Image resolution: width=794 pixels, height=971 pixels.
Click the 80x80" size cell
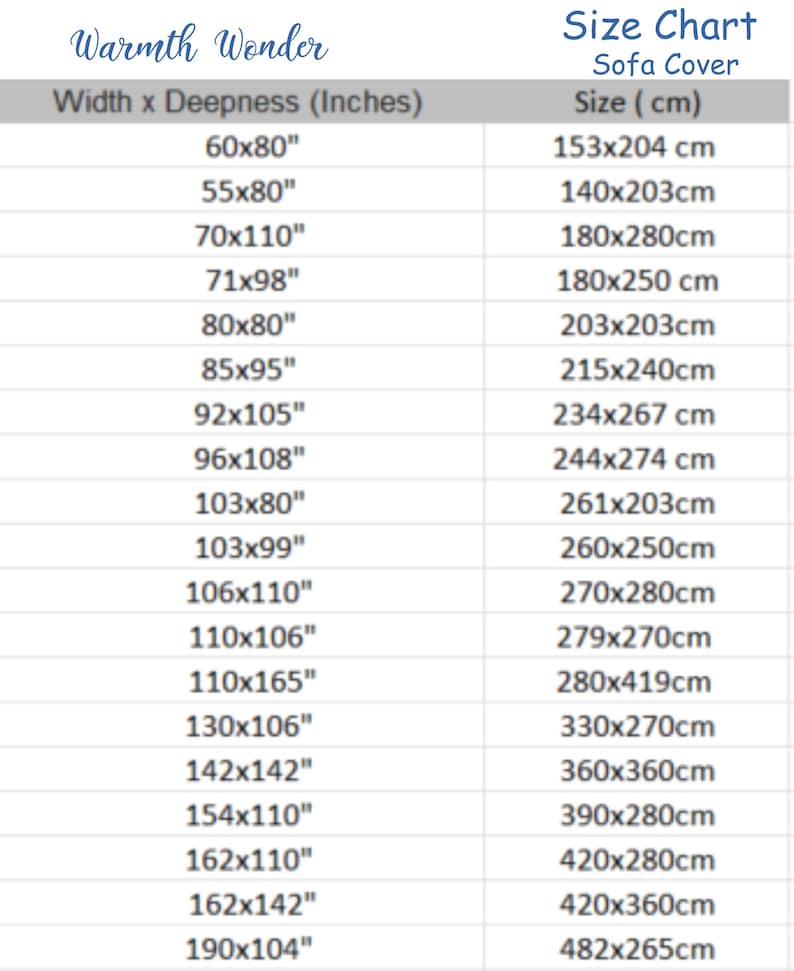pyautogui.click(x=242, y=324)
